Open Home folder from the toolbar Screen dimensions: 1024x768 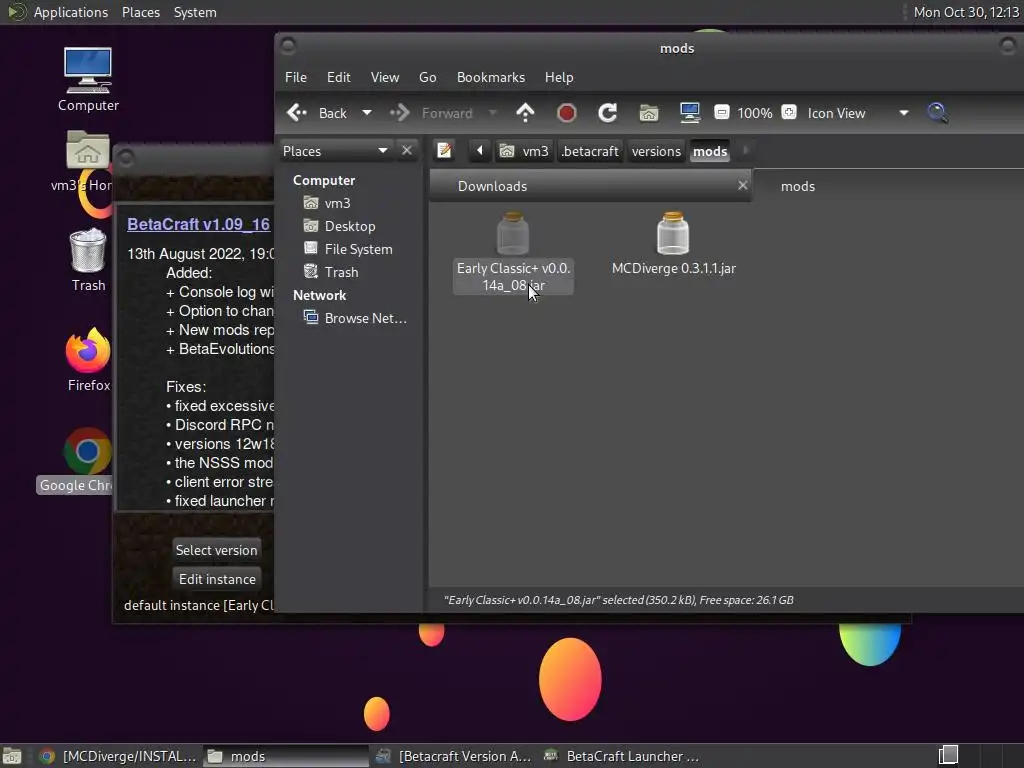click(x=648, y=113)
